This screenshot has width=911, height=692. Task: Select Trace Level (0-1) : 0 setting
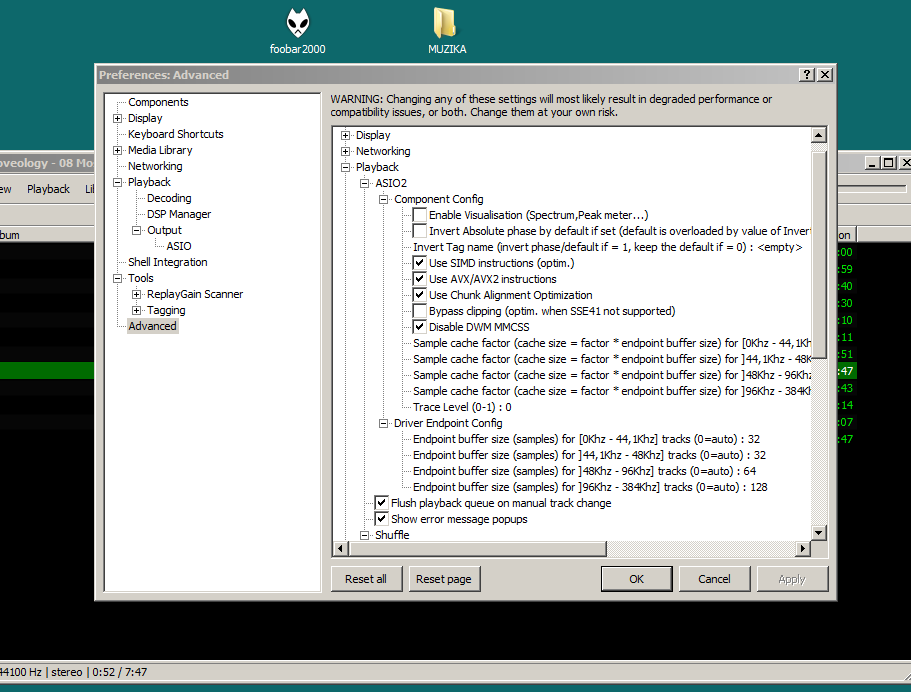462,407
